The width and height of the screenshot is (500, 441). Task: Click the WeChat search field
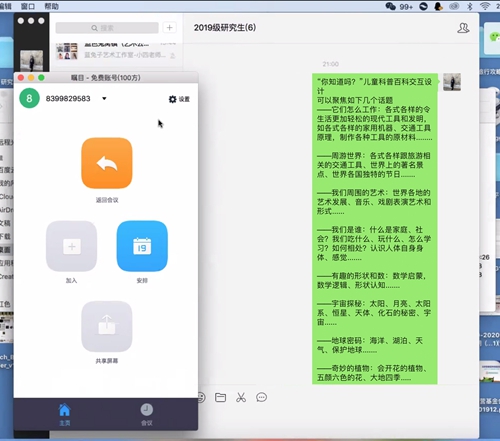click(x=107, y=28)
